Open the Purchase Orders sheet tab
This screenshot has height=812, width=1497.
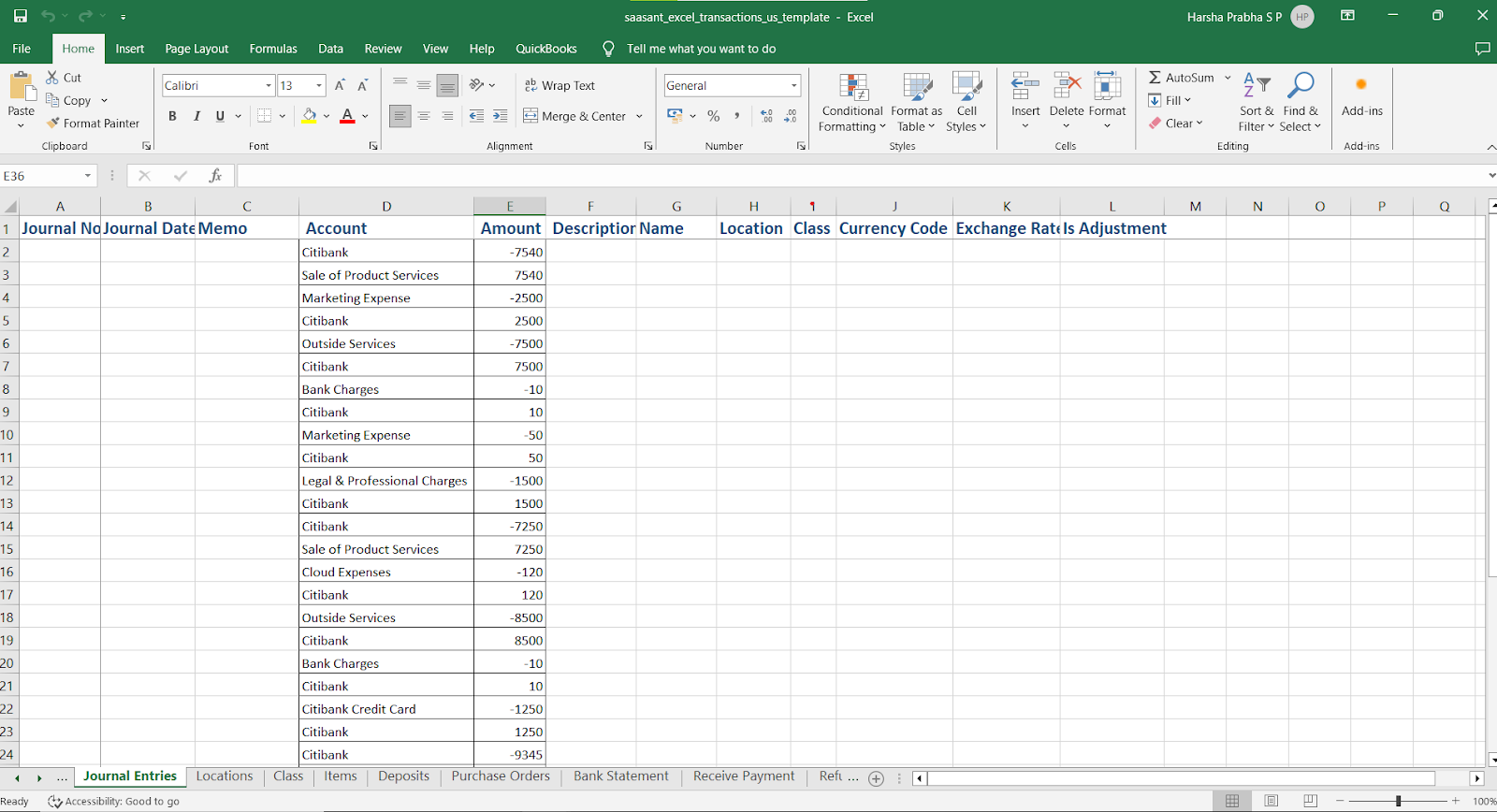coord(501,776)
